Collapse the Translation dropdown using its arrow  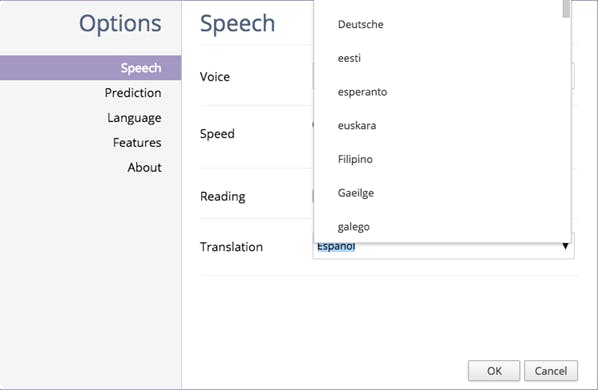[565, 247]
